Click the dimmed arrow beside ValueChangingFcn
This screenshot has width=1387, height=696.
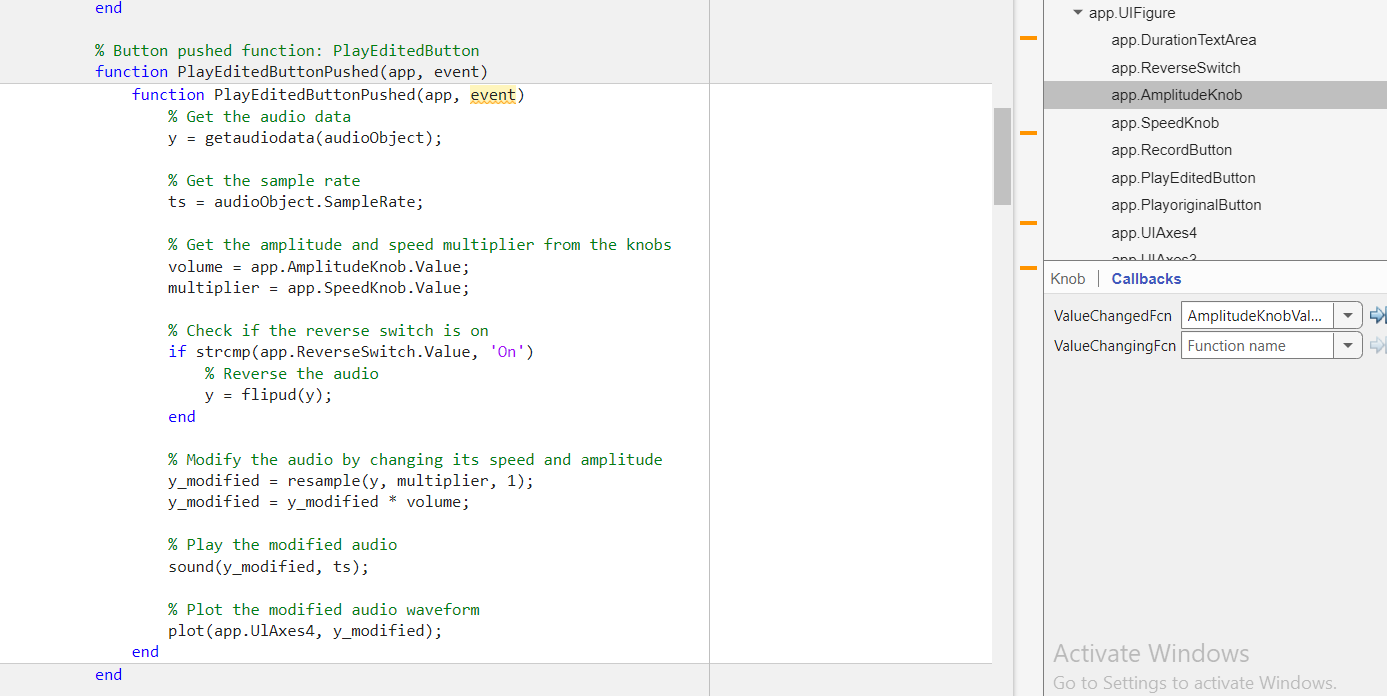pos(1379,345)
